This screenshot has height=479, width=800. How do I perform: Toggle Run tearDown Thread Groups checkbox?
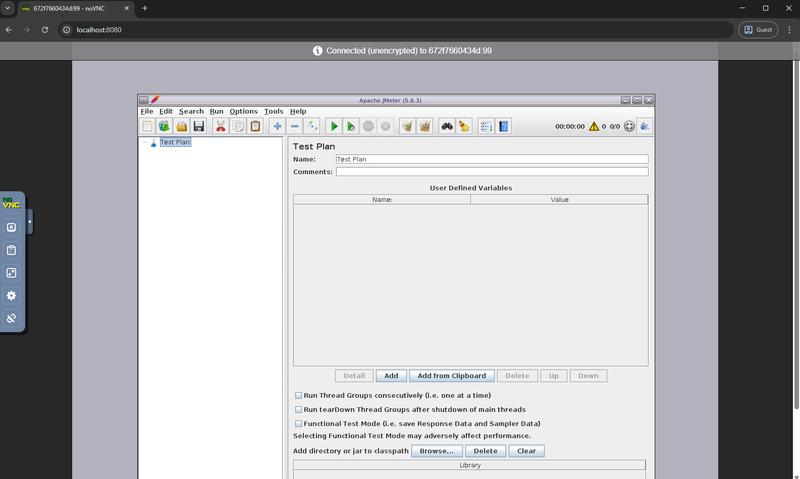[298, 410]
